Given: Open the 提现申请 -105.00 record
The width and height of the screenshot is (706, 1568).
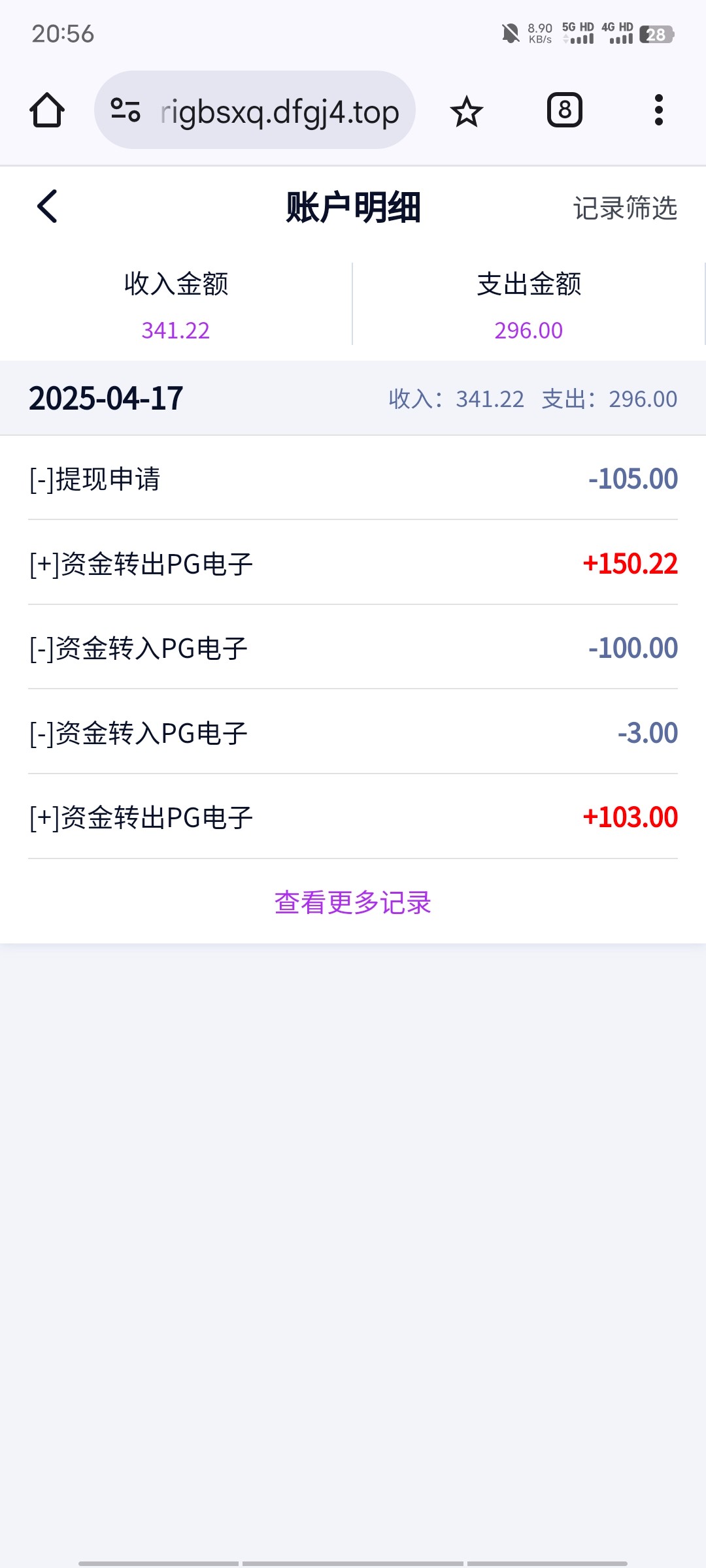Looking at the screenshot, I should pos(353,479).
